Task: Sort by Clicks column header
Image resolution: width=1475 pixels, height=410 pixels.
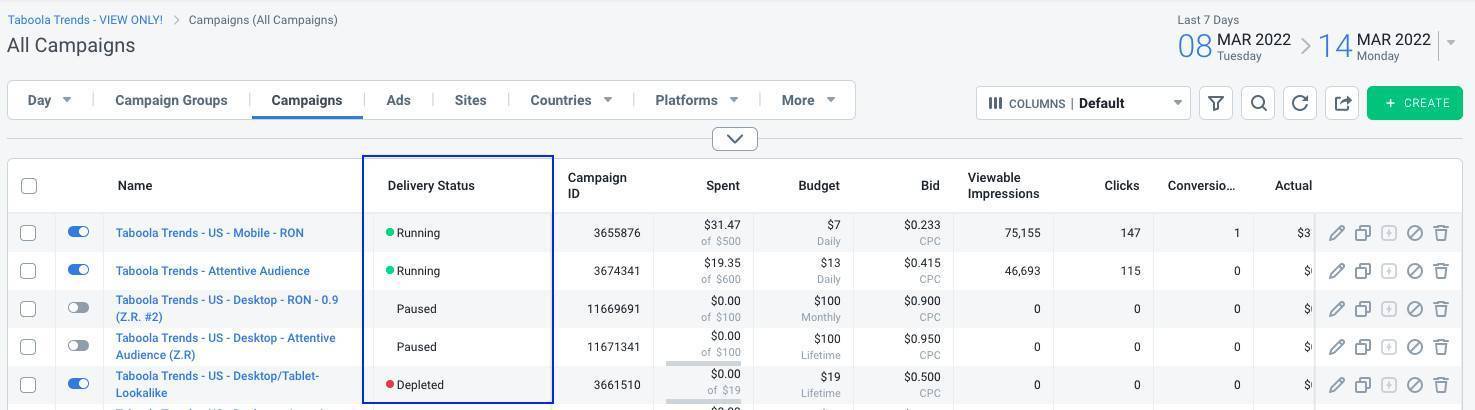Action: (1122, 186)
